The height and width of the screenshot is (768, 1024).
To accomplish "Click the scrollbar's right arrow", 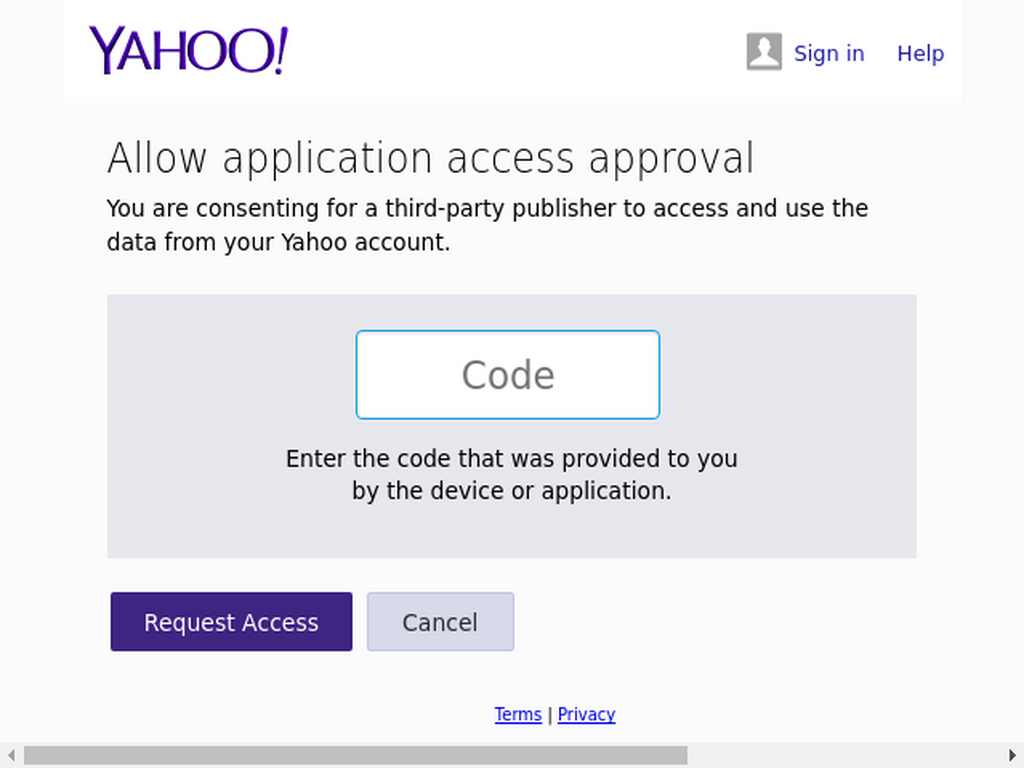I will [x=1013, y=756].
